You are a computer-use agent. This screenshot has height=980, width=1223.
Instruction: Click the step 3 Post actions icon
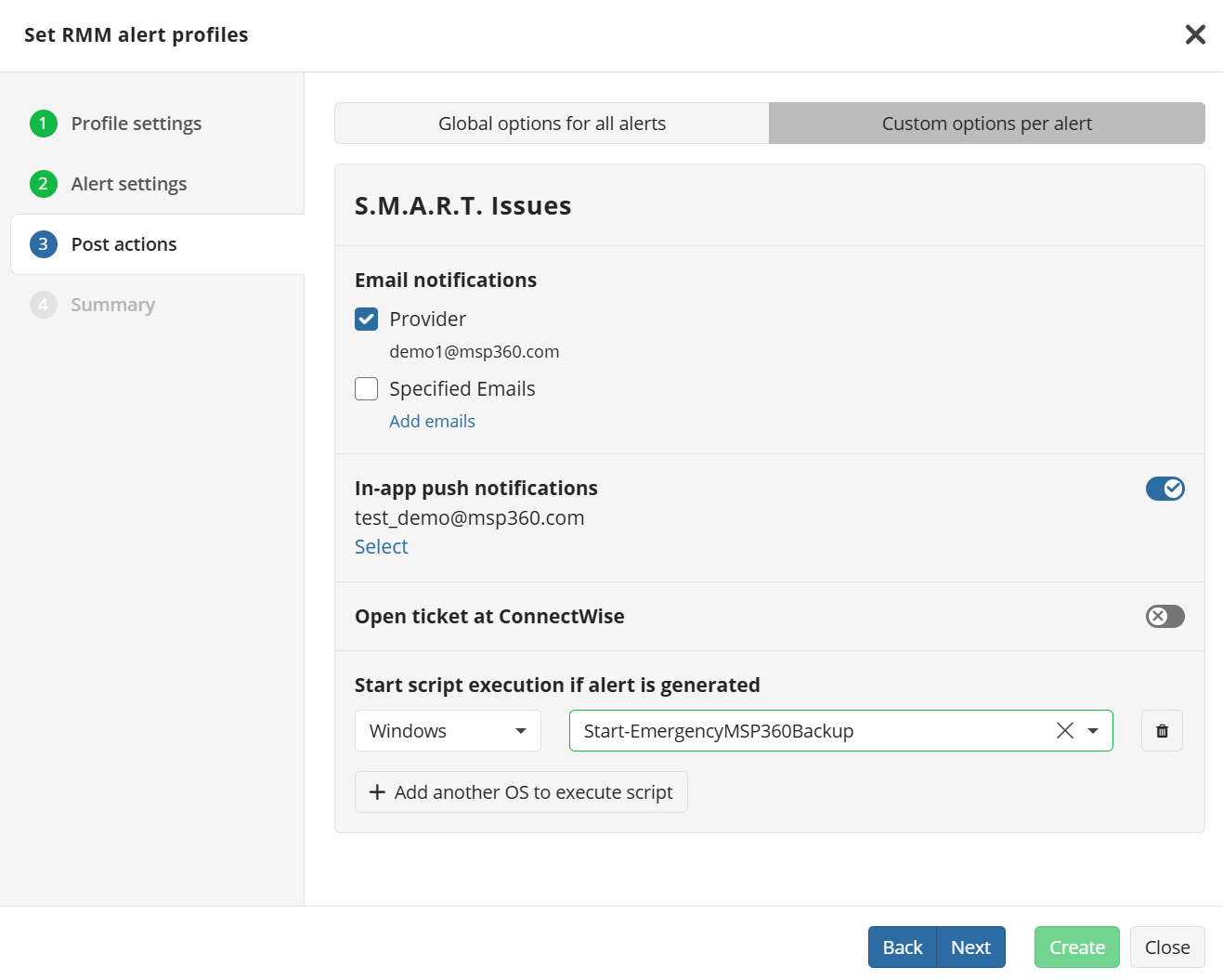pyautogui.click(x=44, y=244)
